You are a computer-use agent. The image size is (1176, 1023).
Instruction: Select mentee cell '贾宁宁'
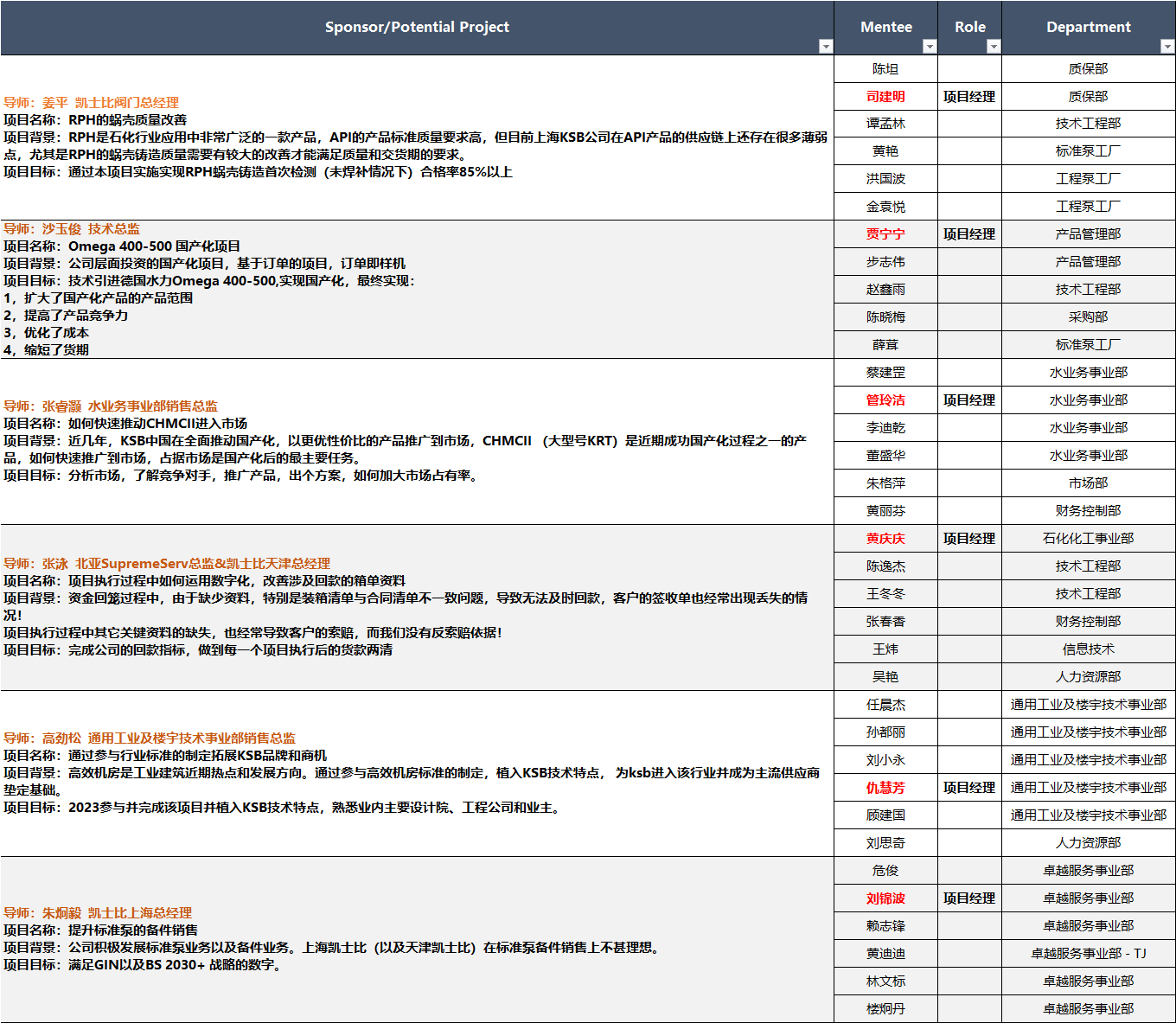885,234
